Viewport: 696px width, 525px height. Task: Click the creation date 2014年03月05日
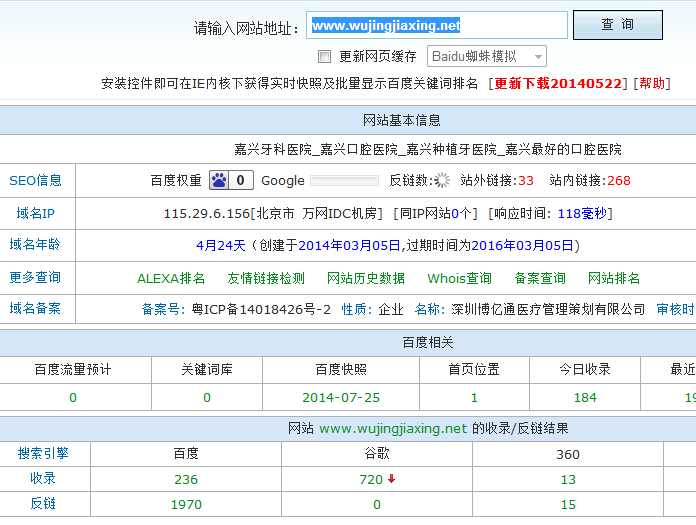pyautogui.click(x=349, y=245)
